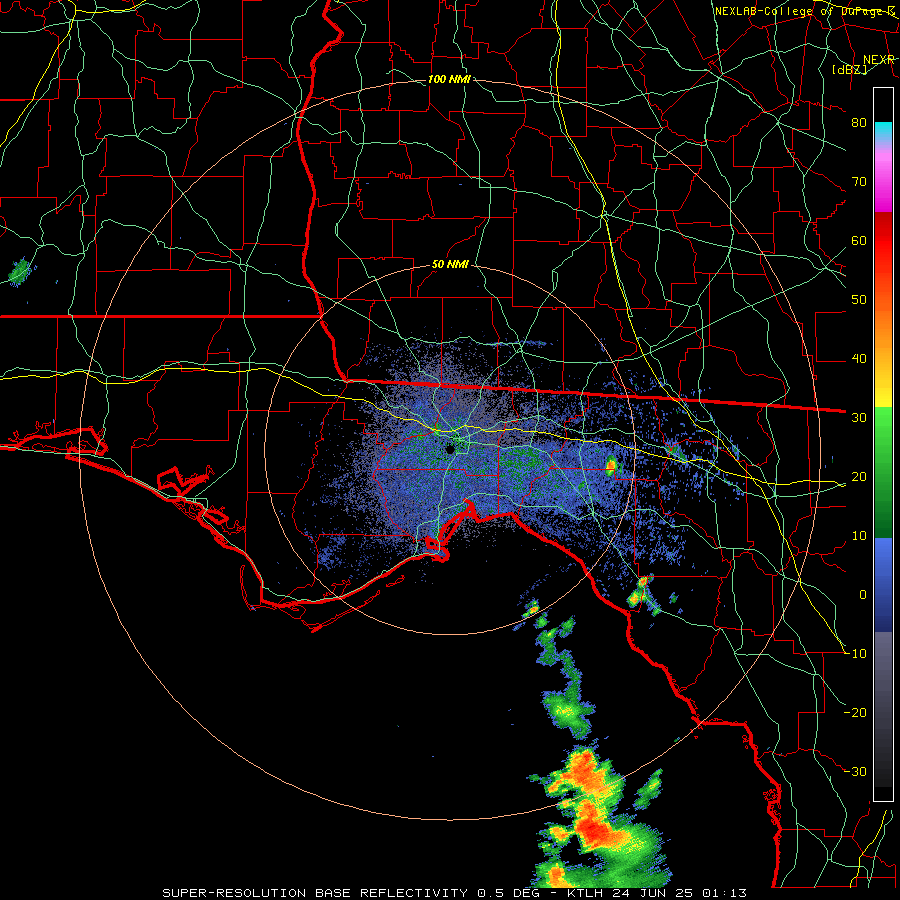The image size is (900, 900).
Task: Click the NEXLAB-College of DuPage credit text
Action: 804,11
